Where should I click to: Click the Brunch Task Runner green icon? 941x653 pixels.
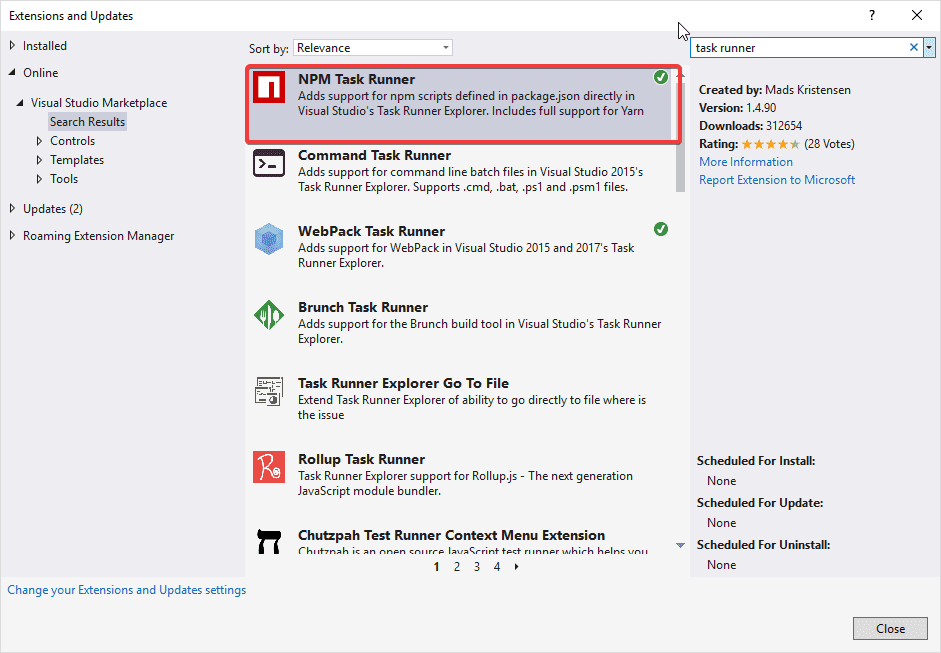(x=268, y=316)
